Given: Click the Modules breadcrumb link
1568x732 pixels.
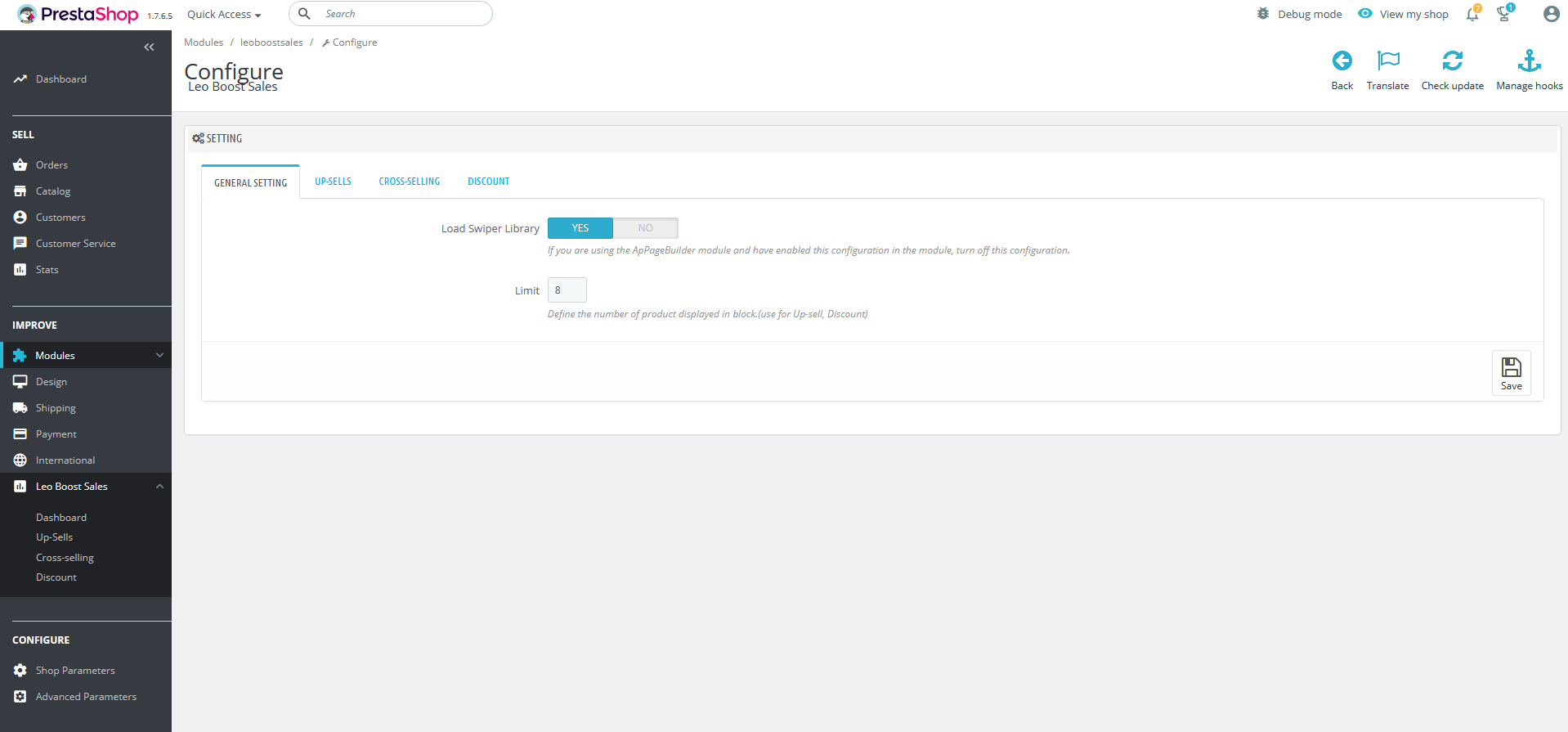Looking at the screenshot, I should (204, 43).
